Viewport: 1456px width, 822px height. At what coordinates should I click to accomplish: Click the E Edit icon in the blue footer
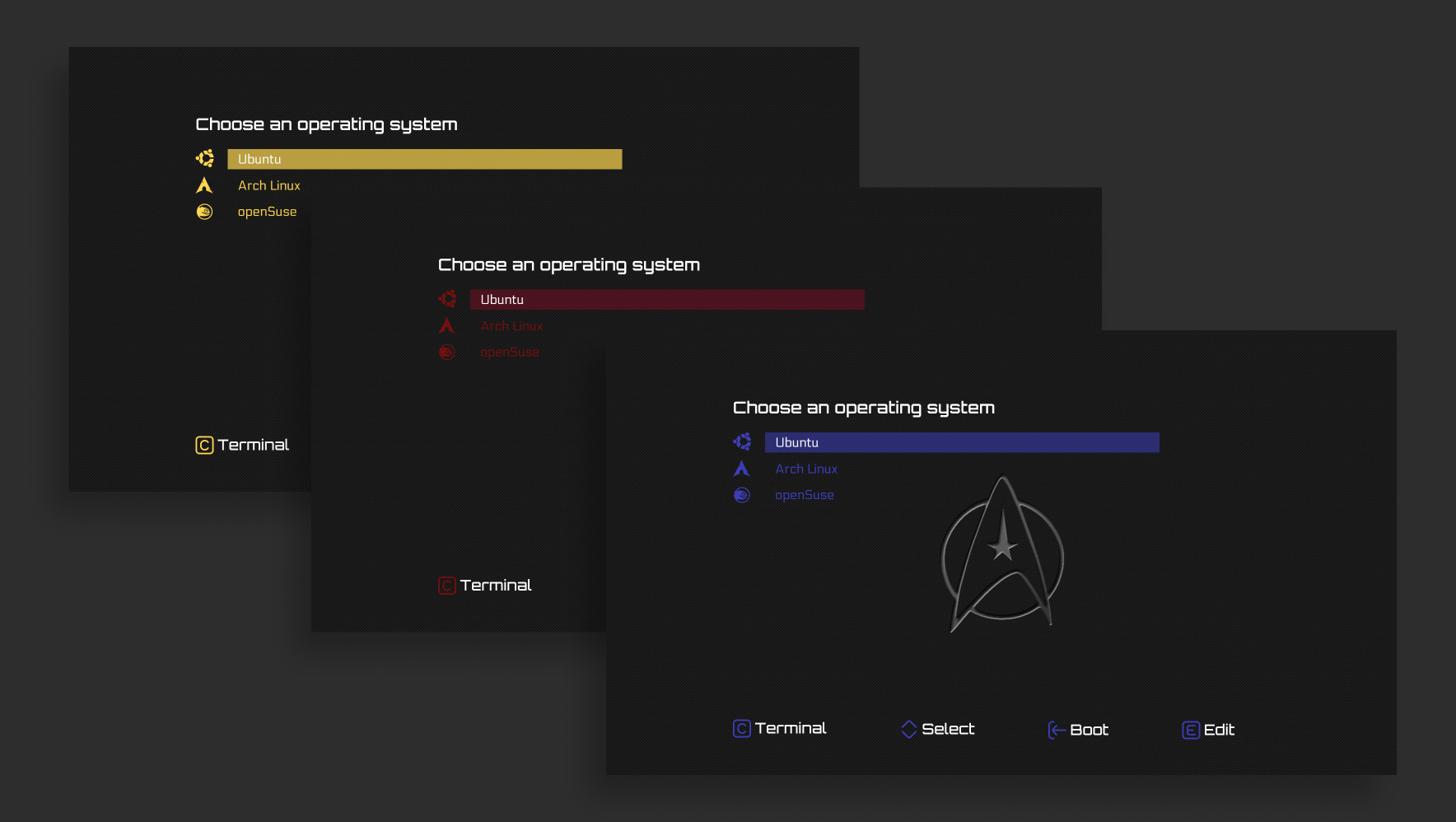click(1189, 730)
